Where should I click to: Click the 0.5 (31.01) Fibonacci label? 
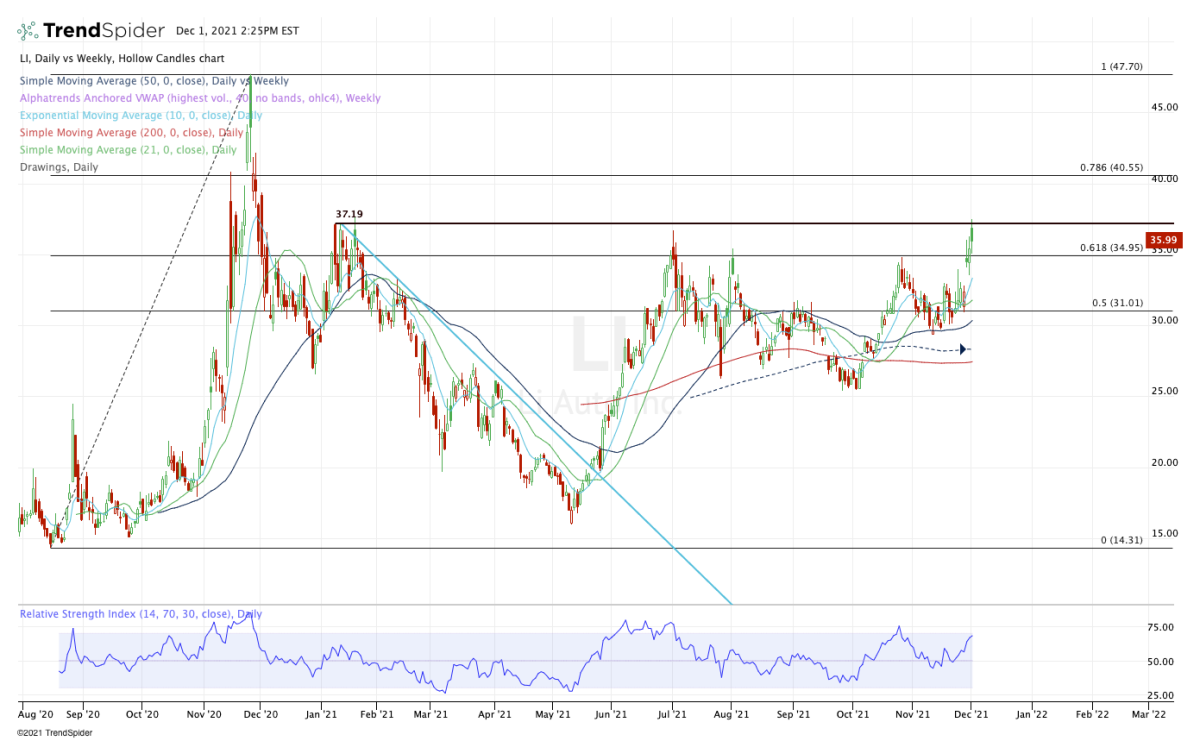pyautogui.click(x=1116, y=303)
